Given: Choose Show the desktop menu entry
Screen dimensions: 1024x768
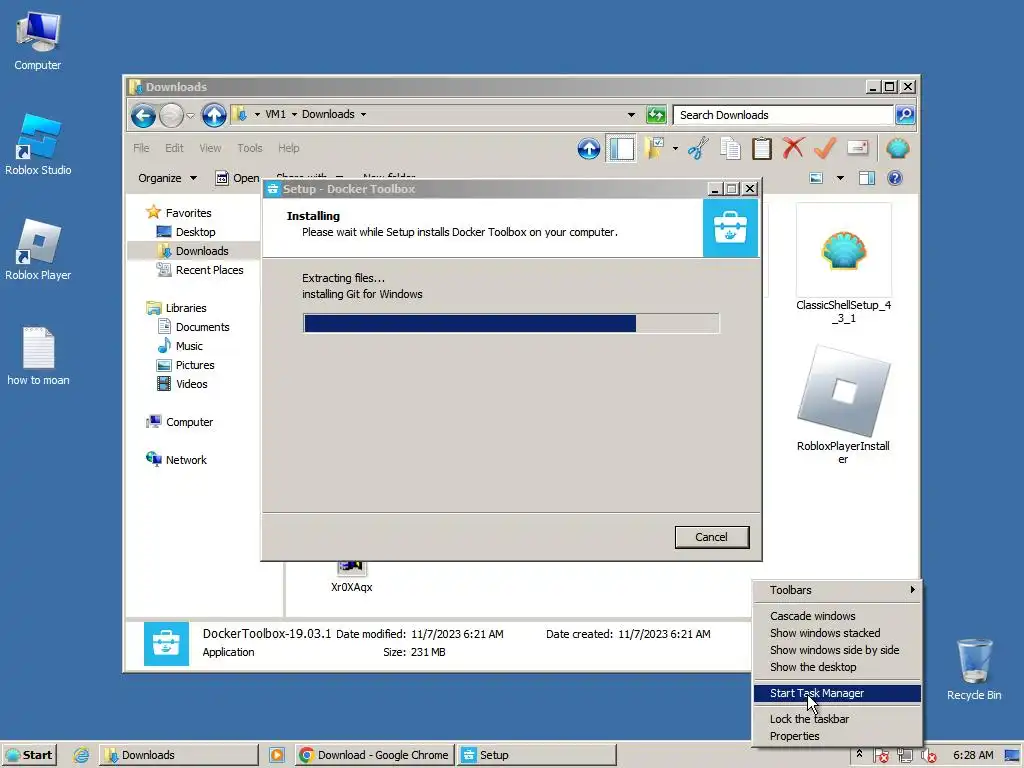Looking at the screenshot, I should point(837,667).
